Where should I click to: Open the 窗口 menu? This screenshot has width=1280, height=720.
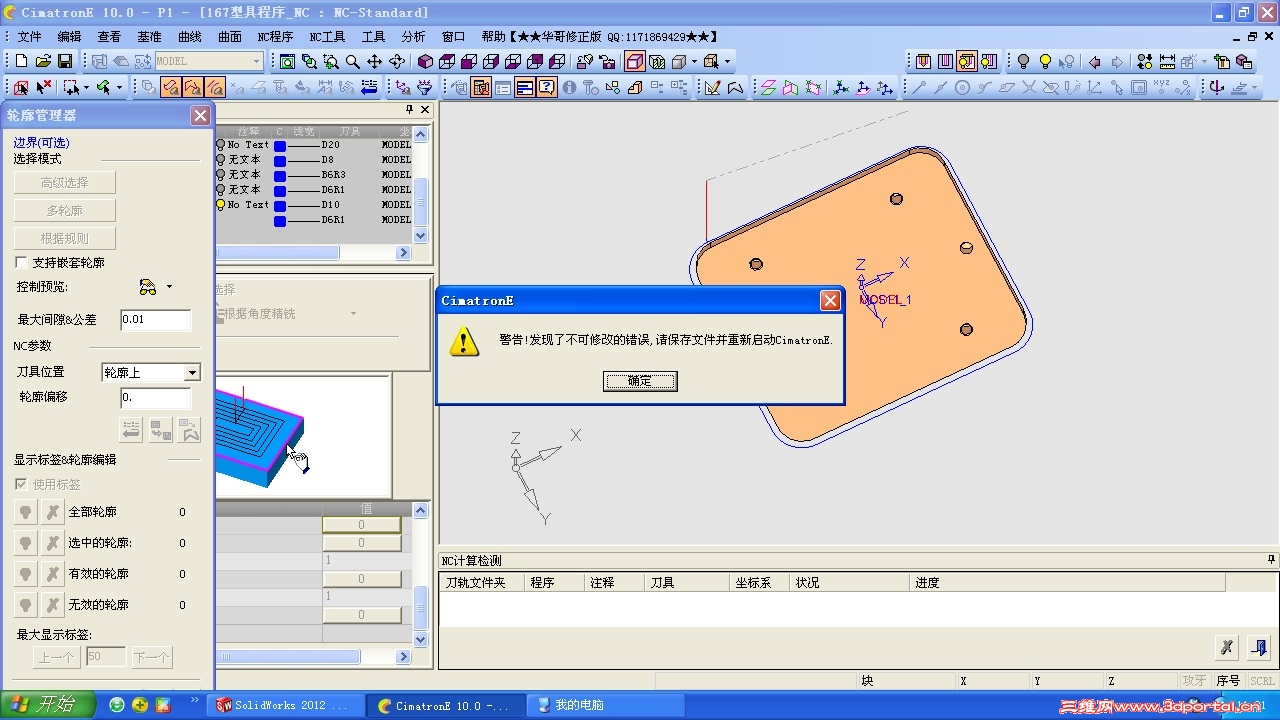[453, 37]
